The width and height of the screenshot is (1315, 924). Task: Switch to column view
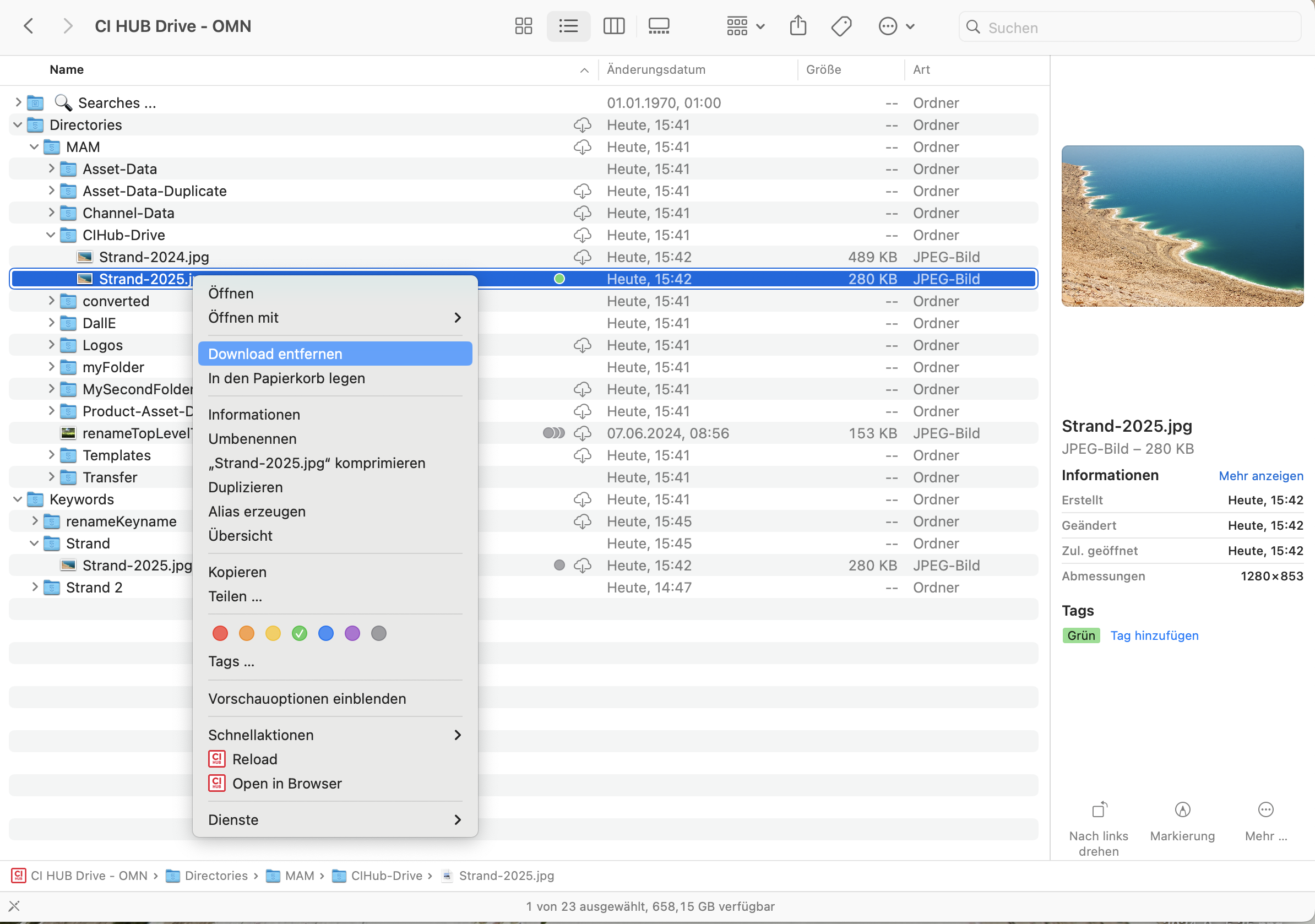(x=613, y=26)
